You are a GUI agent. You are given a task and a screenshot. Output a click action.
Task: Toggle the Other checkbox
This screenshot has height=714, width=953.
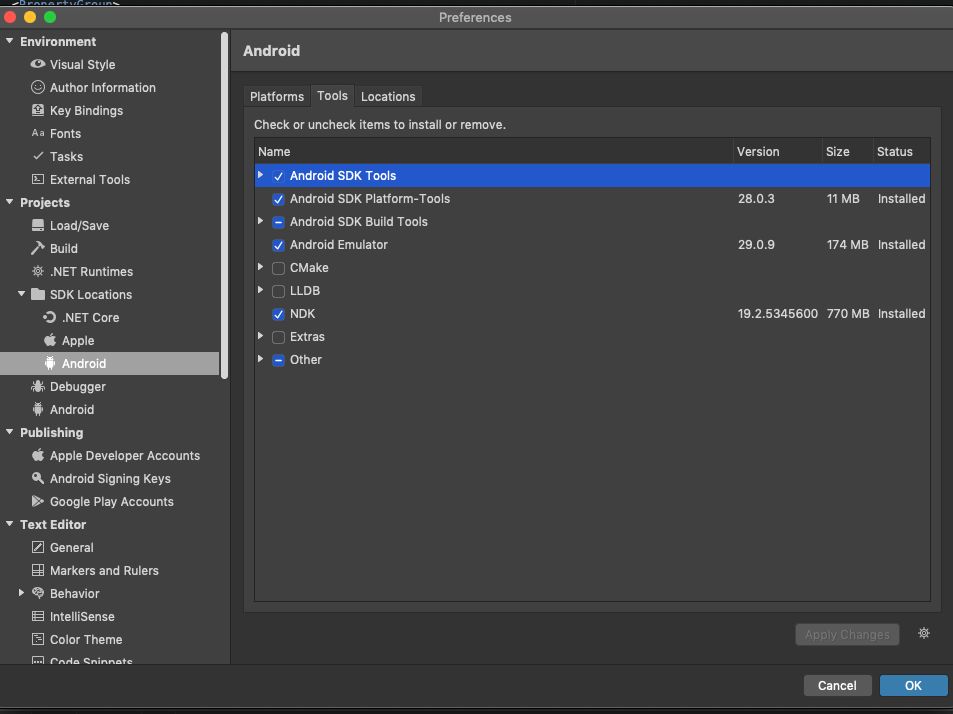click(x=278, y=360)
